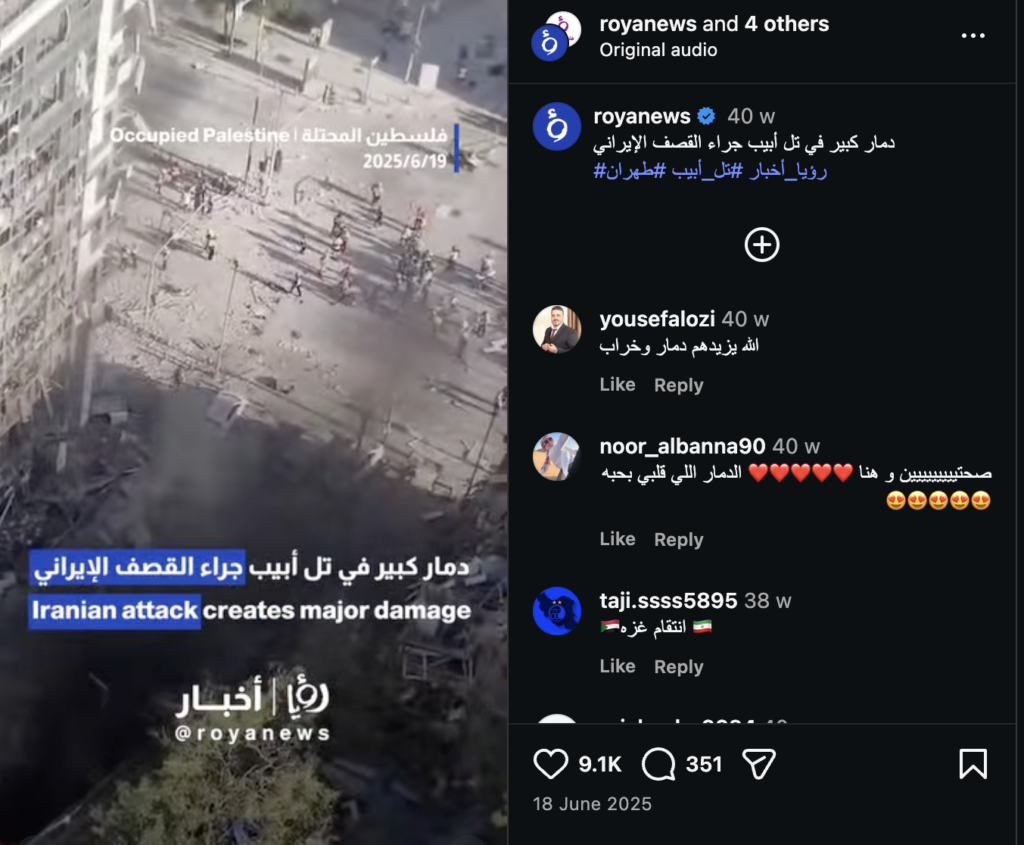Share the post with the paper plane icon
Screen dimensions: 1024x845
(x=759, y=763)
